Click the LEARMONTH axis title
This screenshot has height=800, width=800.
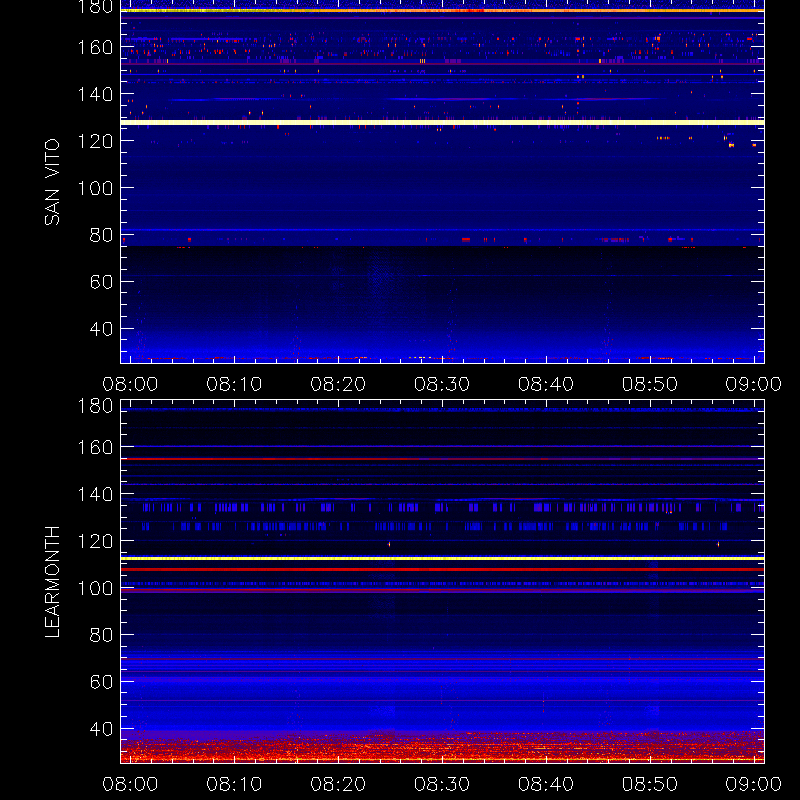tap(52, 582)
